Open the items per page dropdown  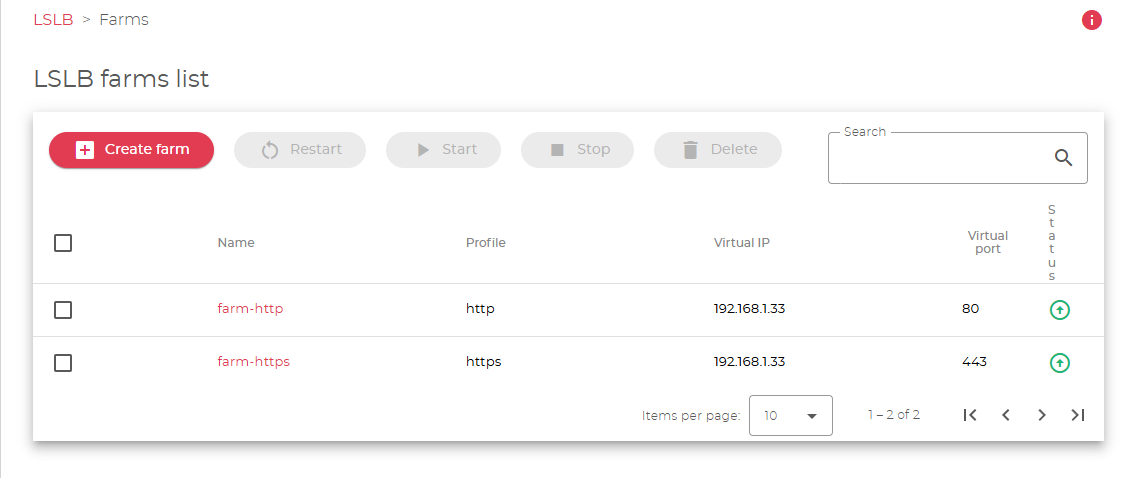(790, 415)
